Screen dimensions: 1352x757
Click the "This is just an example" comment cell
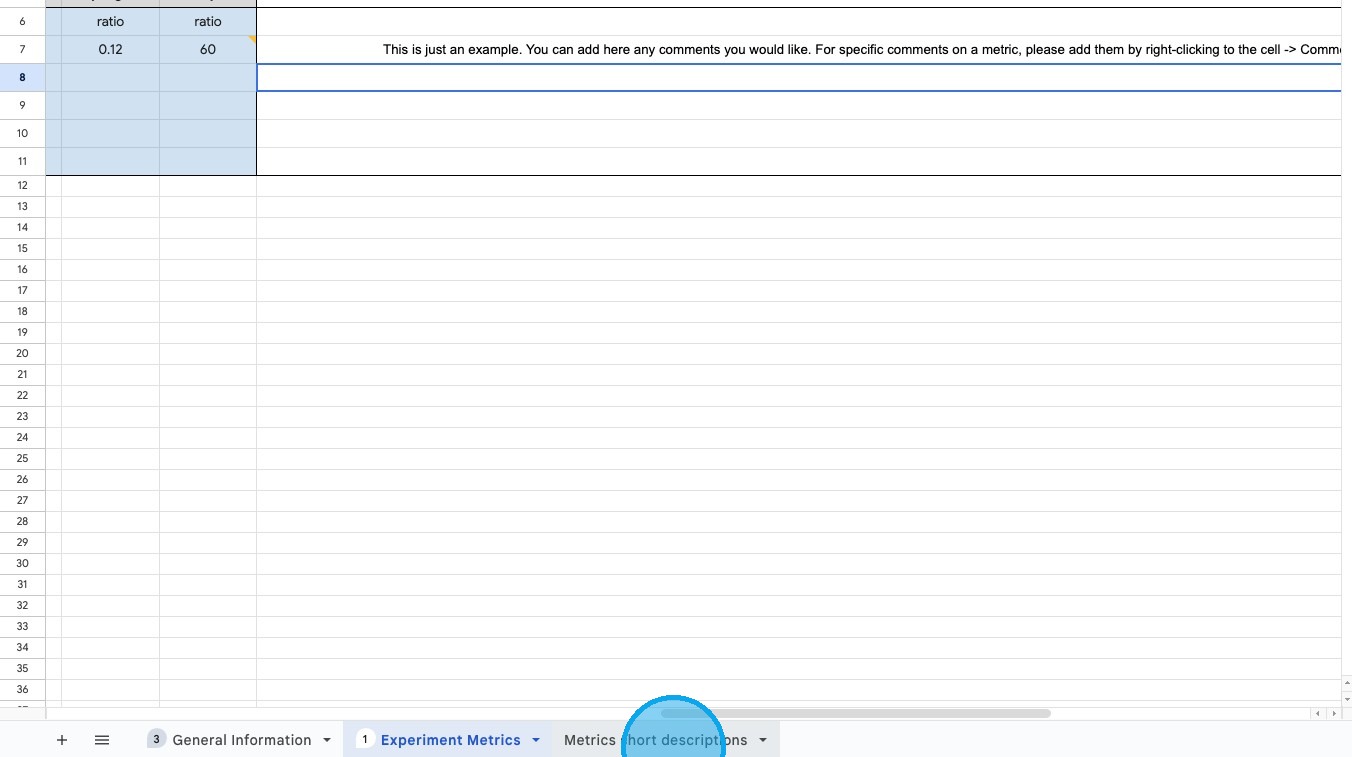click(798, 49)
